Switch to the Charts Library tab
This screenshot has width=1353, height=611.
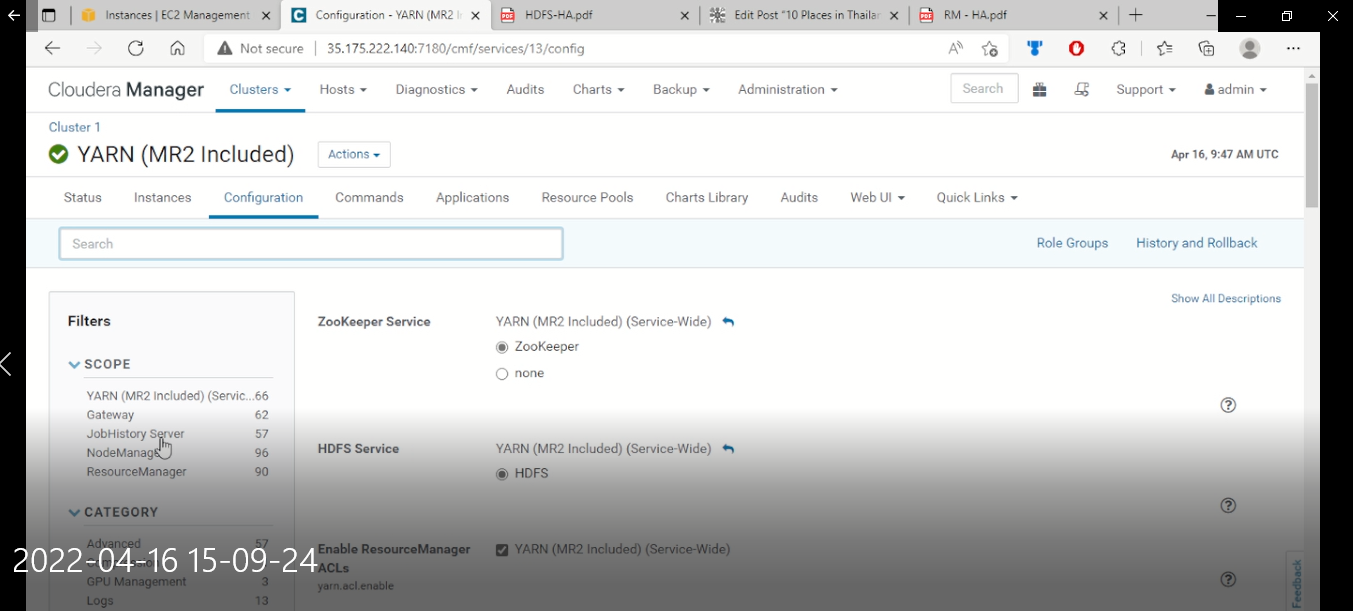[x=706, y=197]
